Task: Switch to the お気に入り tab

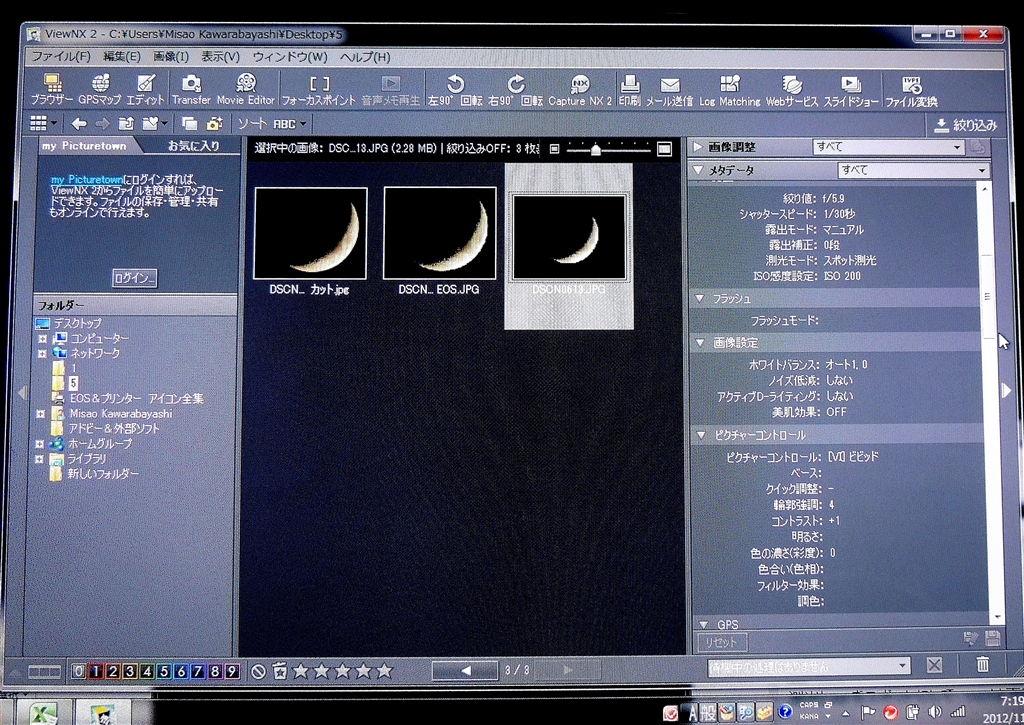Action: [x=193, y=146]
